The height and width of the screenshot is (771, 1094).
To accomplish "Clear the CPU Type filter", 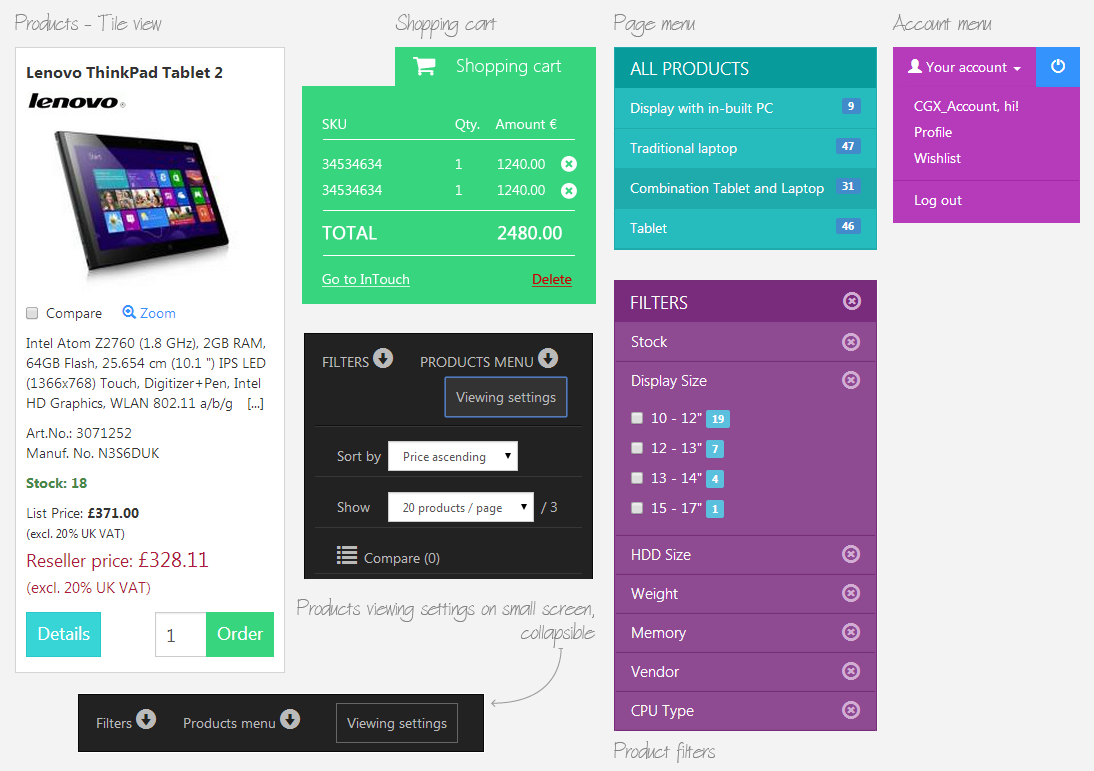I will [851, 710].
